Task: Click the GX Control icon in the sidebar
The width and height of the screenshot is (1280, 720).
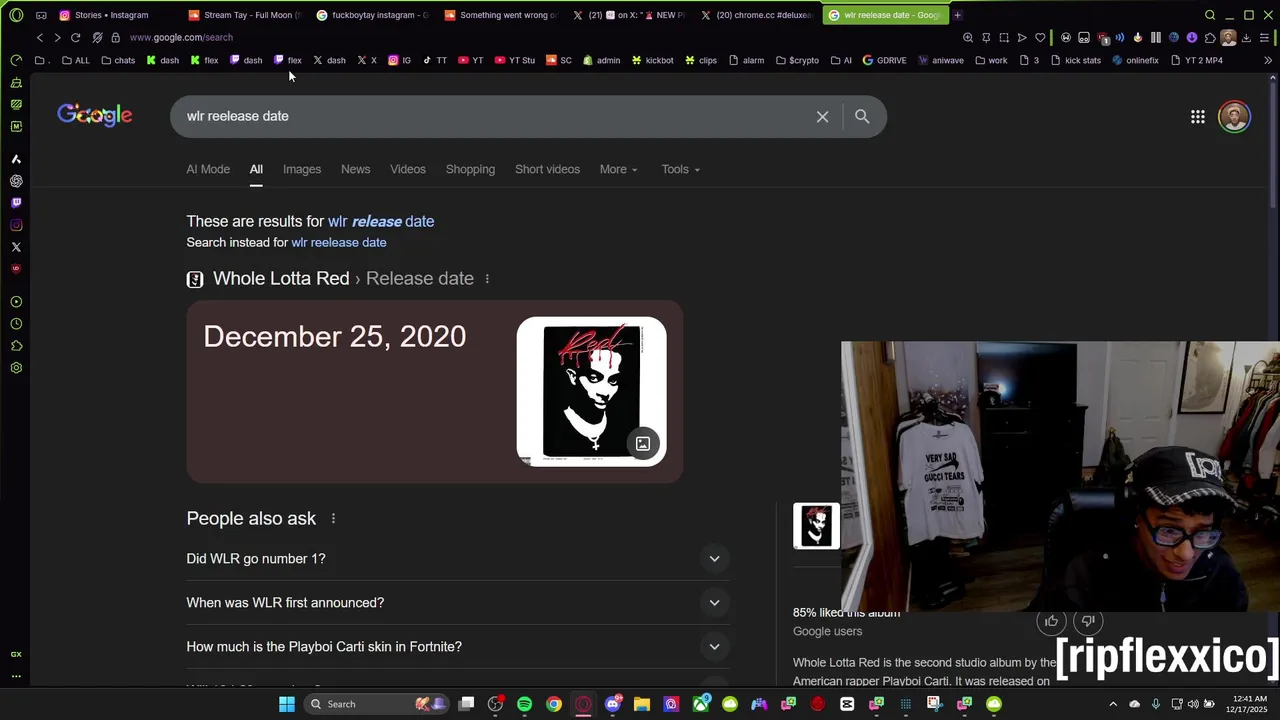Action: click(x=16, y=654)
